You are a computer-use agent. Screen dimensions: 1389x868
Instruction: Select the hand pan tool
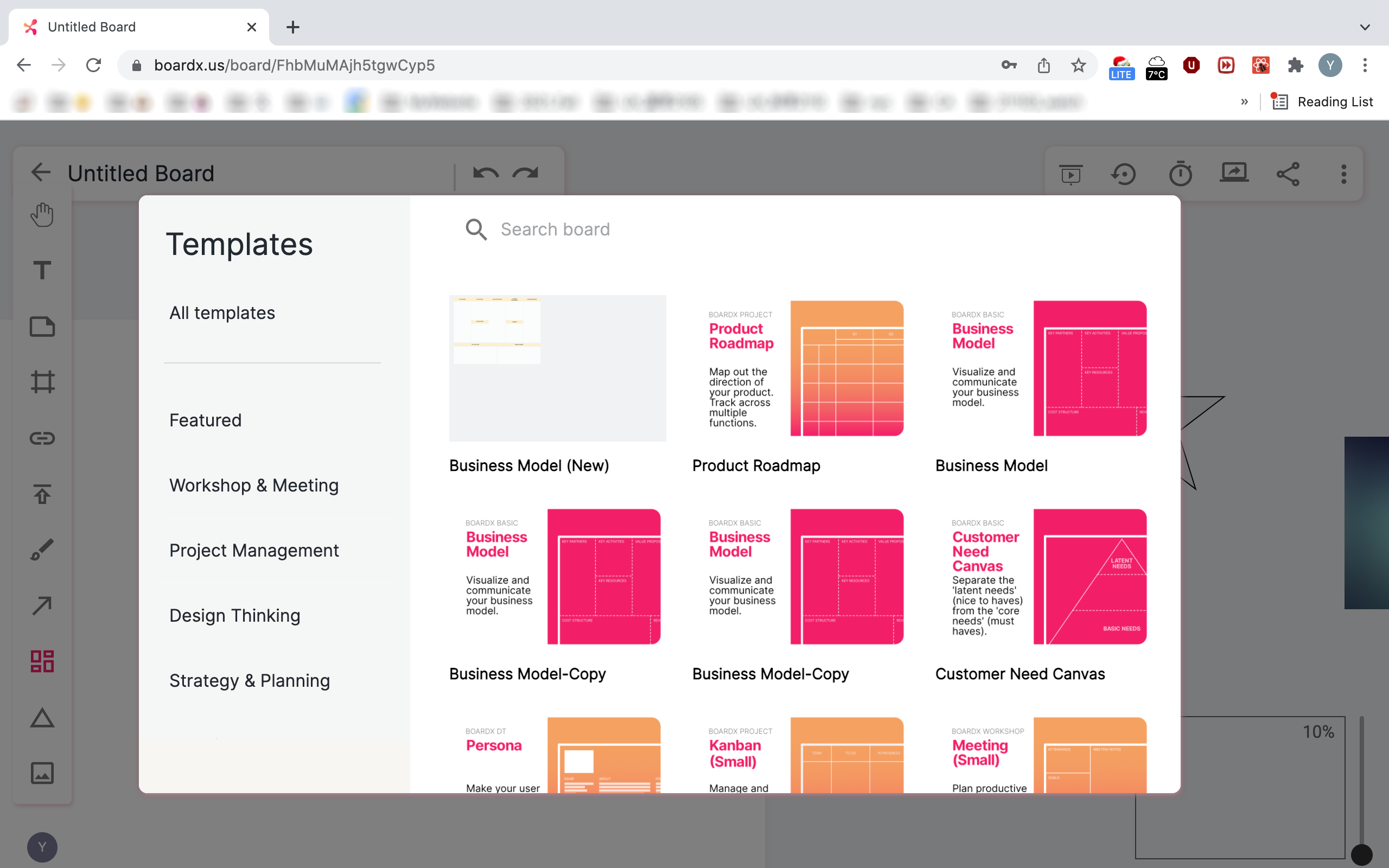pos(42,215)
